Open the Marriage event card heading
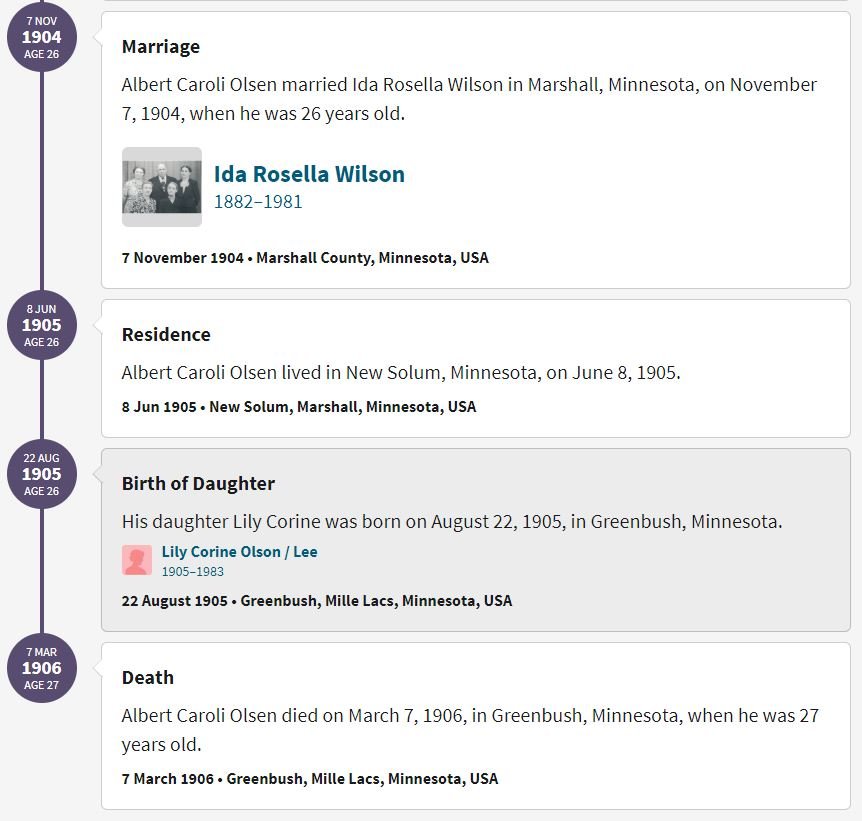862x821 pixels. [x=161, y=47]
